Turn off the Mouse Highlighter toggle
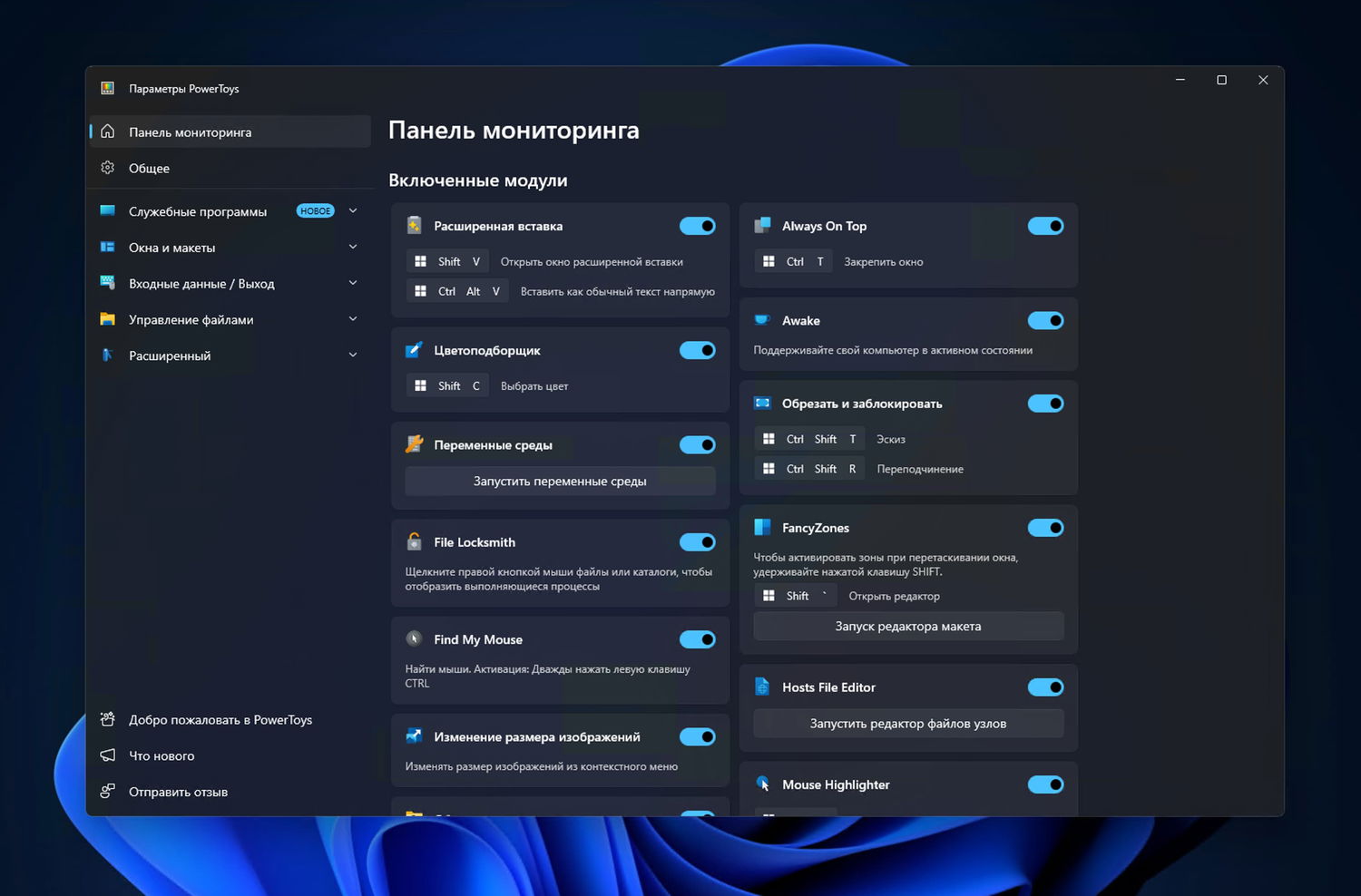Screen dimensions: 1361x896 tap(1046, 784)
